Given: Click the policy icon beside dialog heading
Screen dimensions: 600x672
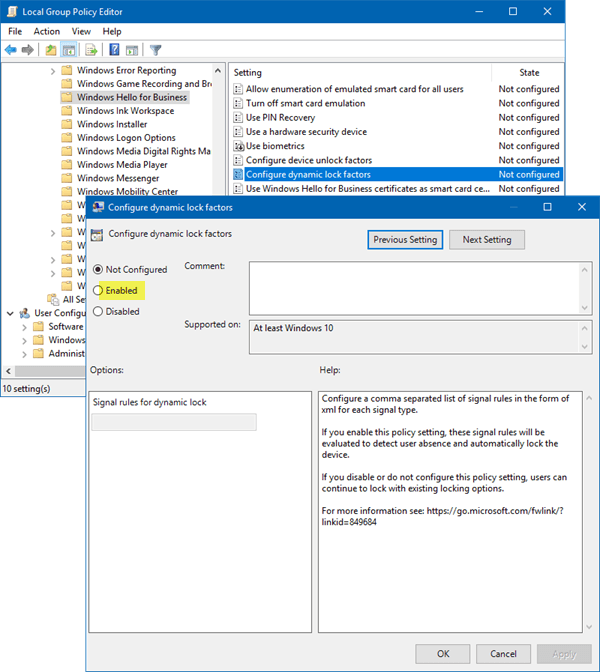Looking at the screenshot, I should coord(97,234).
